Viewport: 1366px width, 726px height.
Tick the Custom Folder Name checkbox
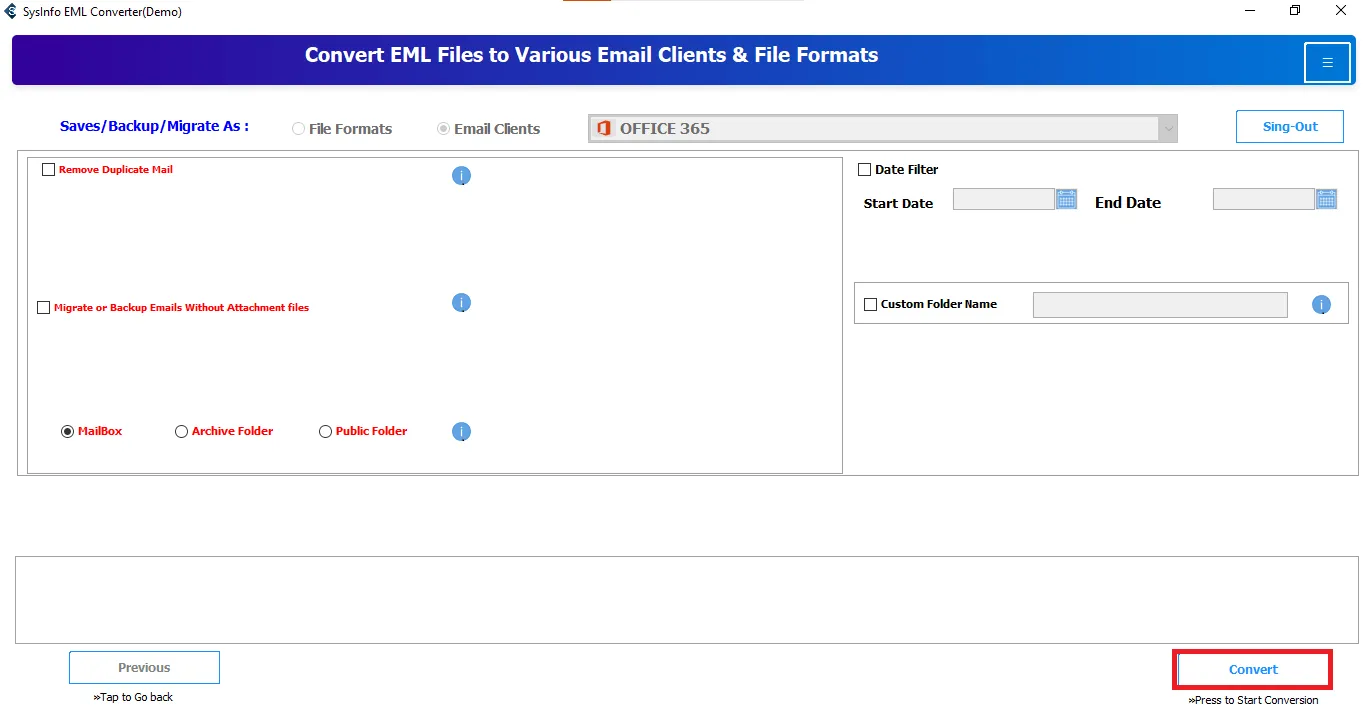click(870, 305)
